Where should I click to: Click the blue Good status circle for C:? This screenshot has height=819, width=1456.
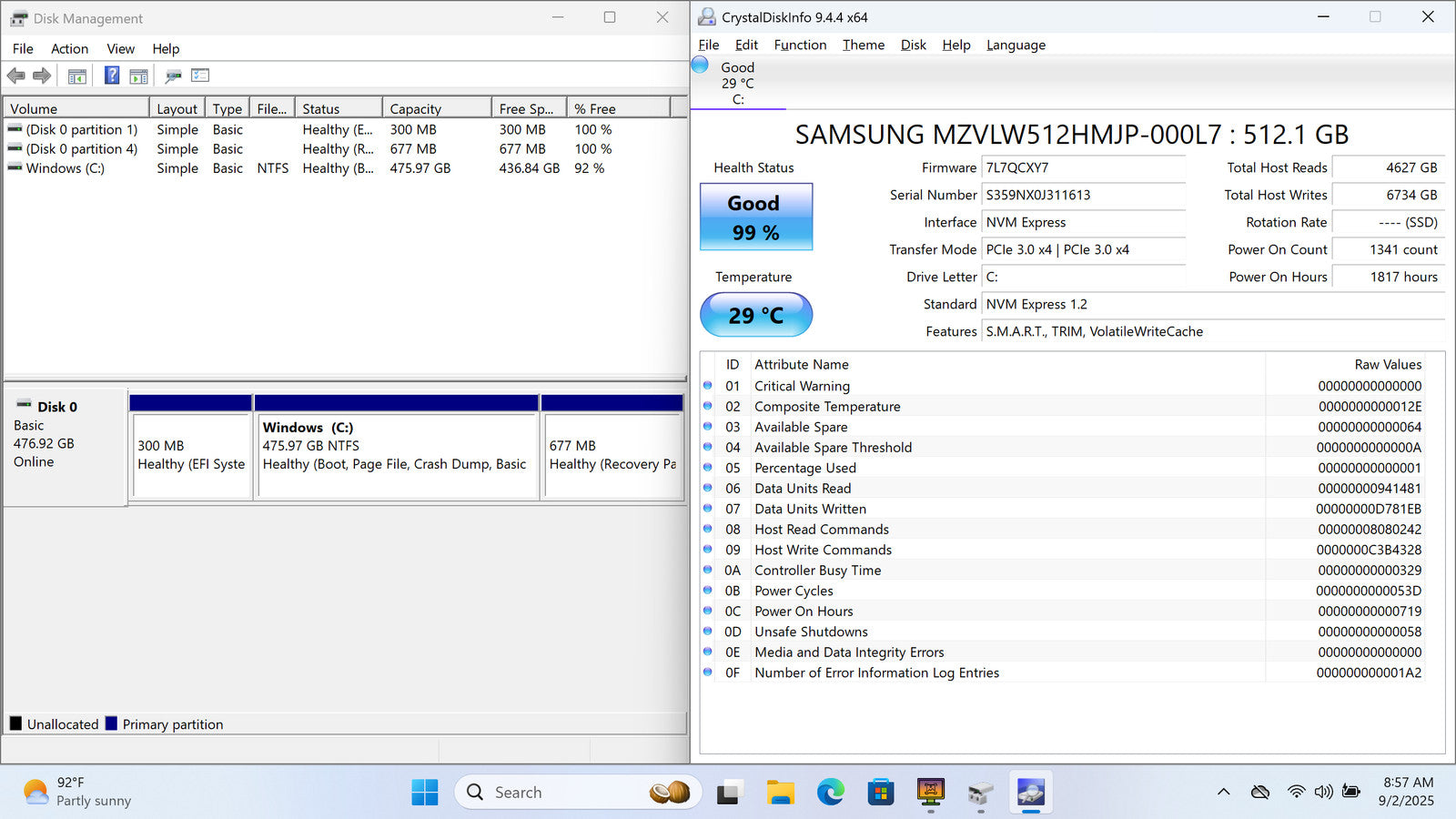point(700,65)
